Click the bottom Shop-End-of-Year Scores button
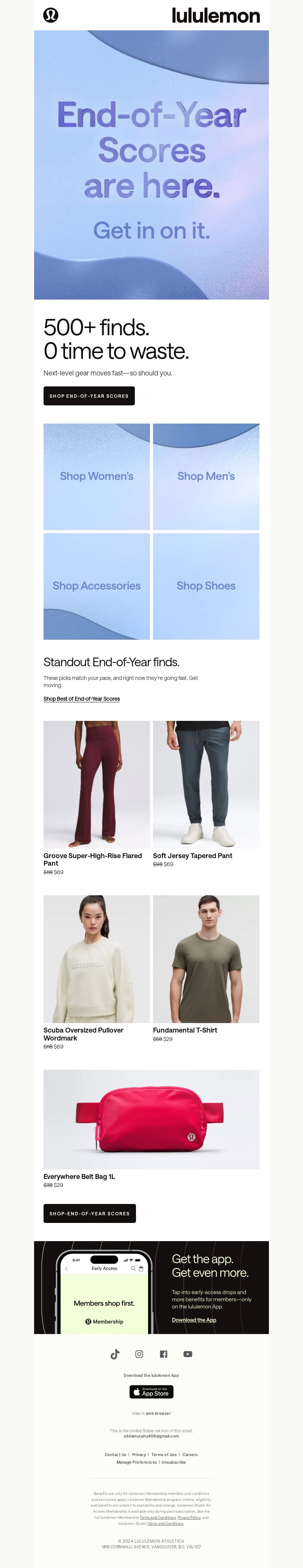The height and width of the screenshot is (1568, 303). pyautogui.click(x=89, y=1213)
